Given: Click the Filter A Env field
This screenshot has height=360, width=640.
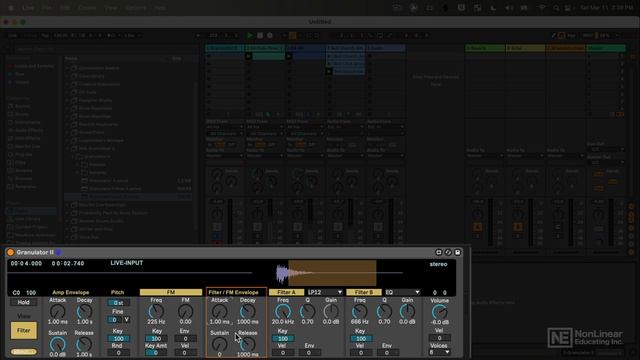Looking at the screenshot, I should (x=309, y=353).
